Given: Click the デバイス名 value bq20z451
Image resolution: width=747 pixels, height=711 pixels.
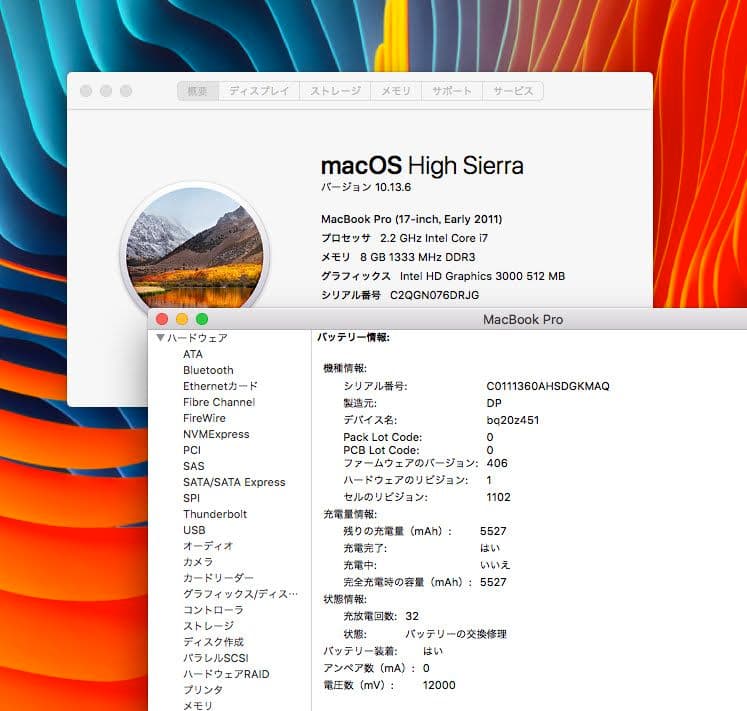Looking at the screenshot, I should pos(513,420).
